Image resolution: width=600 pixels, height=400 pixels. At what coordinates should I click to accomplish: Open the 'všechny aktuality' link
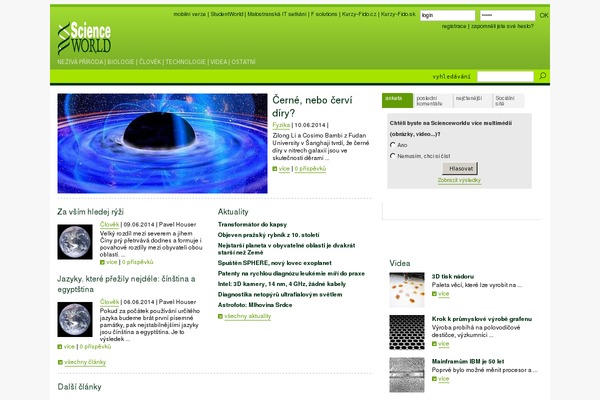[248, 316]
